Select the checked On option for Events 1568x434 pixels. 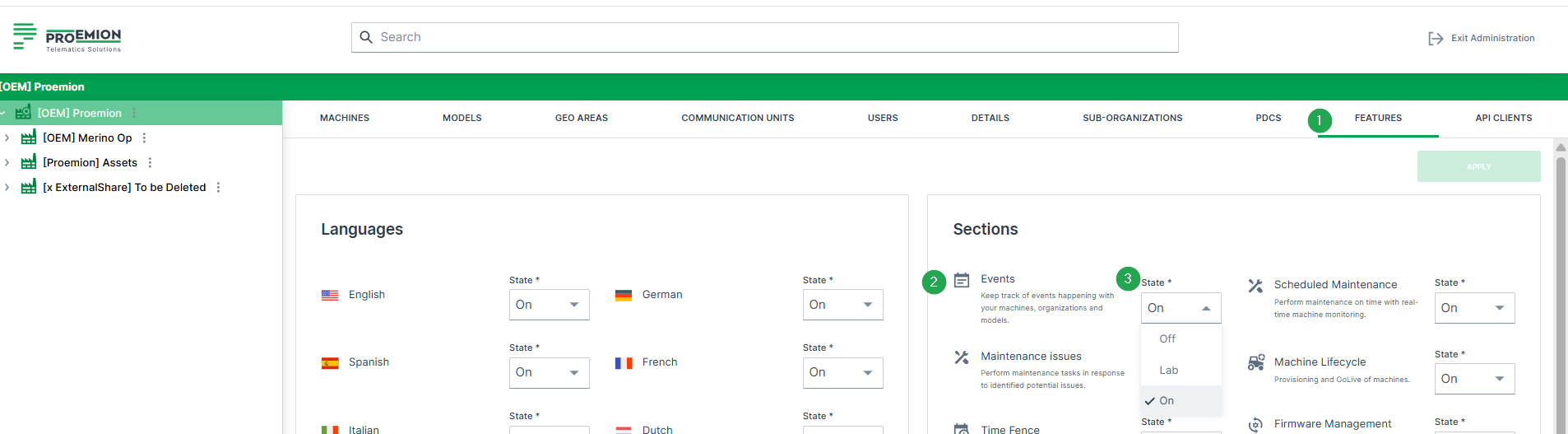pos(1167,401)
